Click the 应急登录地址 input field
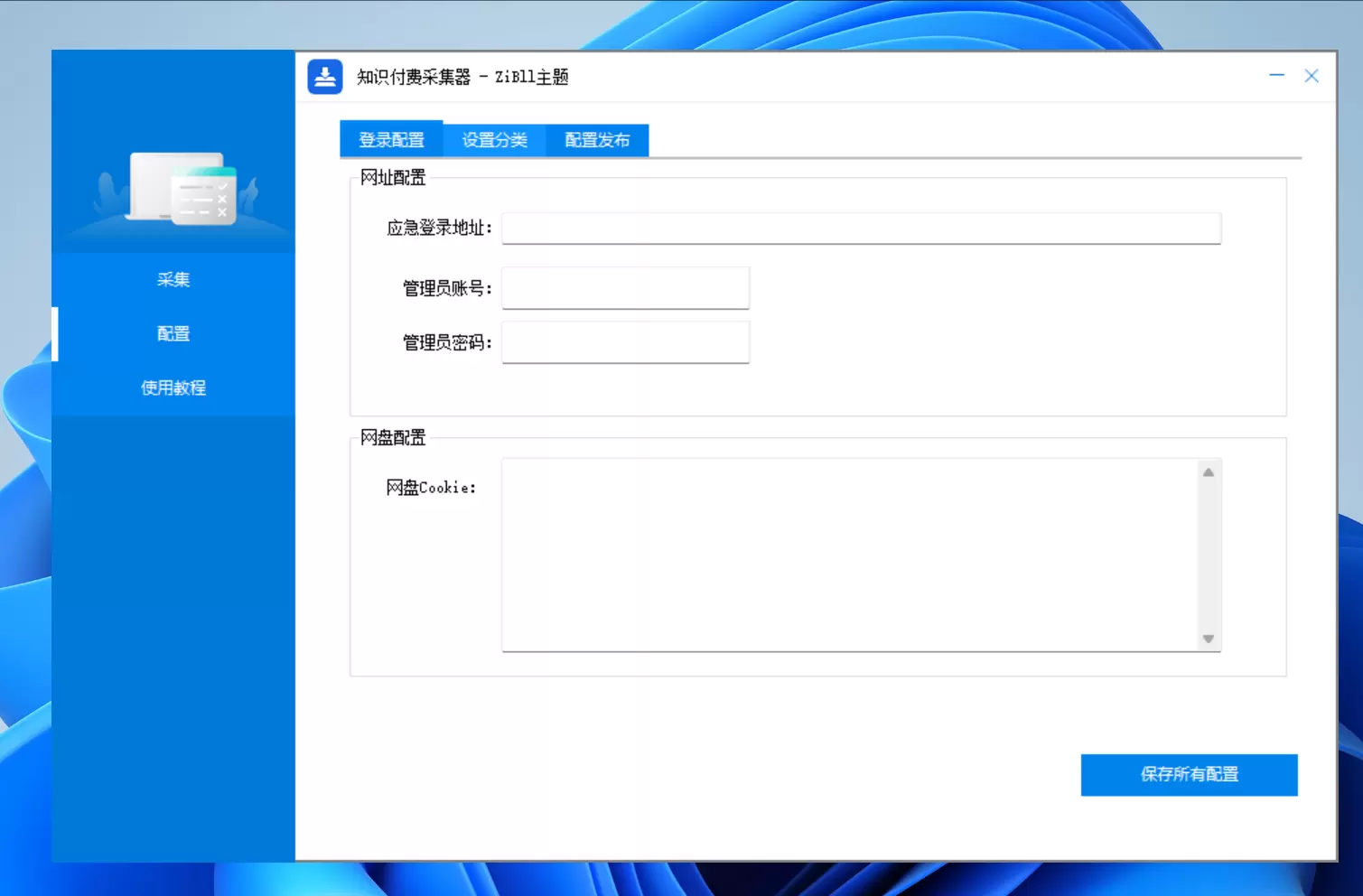Viewport: 1363px width, 896px height. 861,229
